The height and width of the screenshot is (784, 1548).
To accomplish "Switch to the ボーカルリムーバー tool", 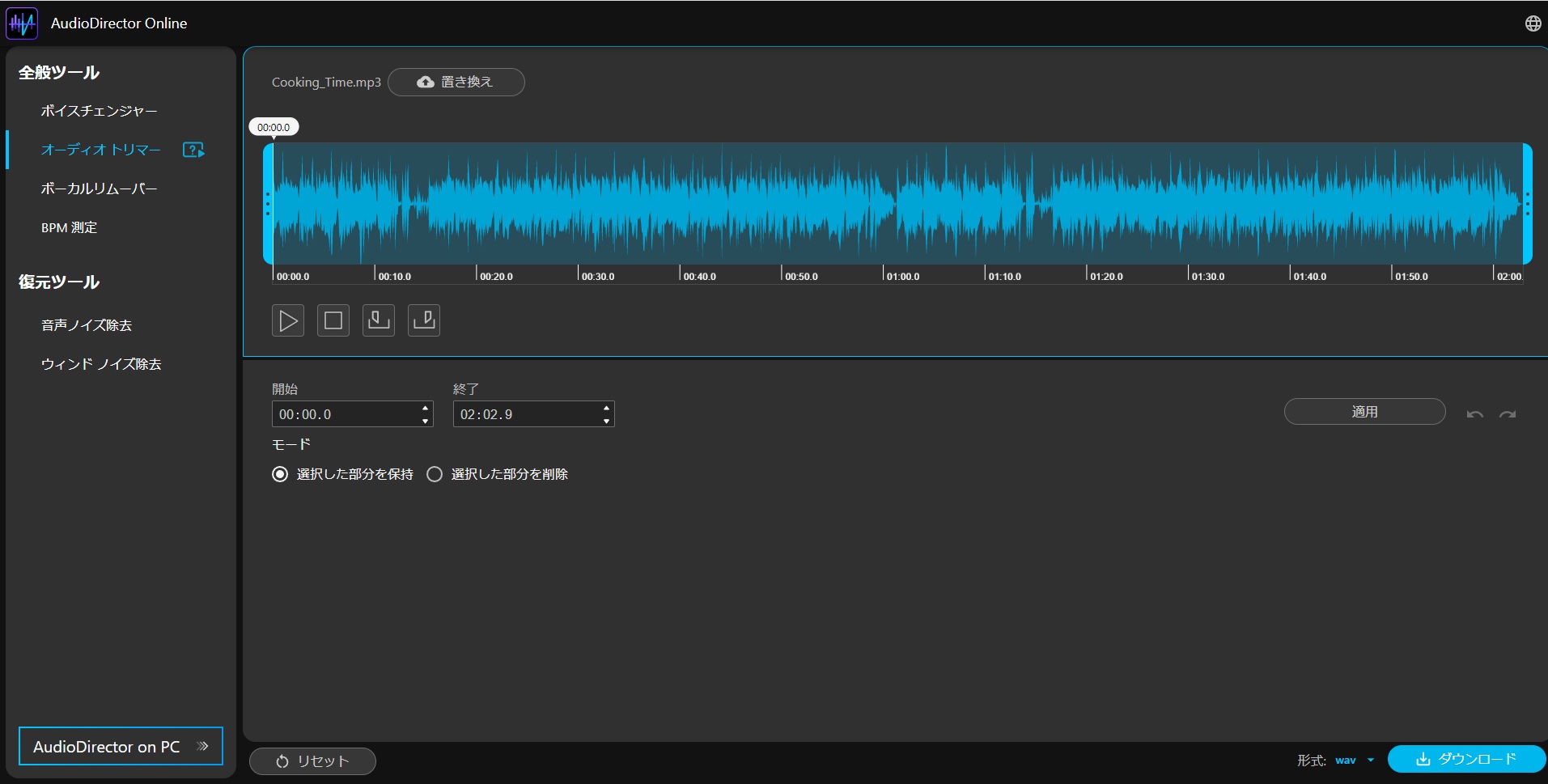I will [99, 189].
